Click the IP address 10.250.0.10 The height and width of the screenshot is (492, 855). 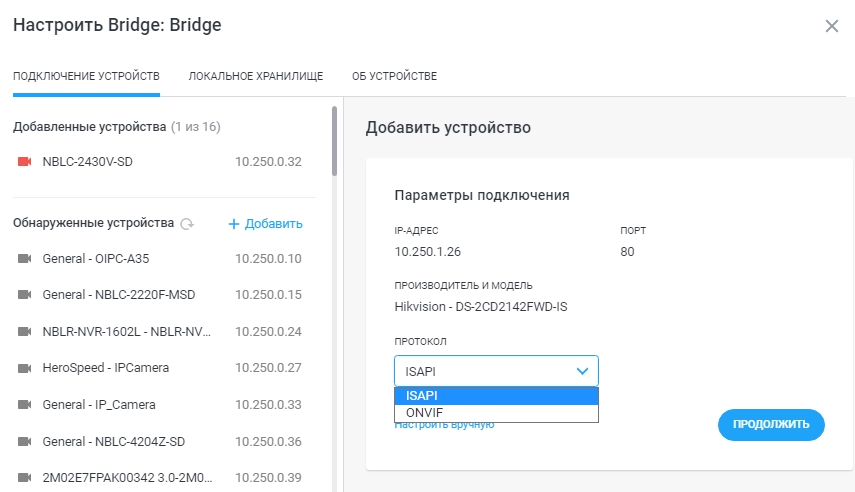[x=268, y=259]
